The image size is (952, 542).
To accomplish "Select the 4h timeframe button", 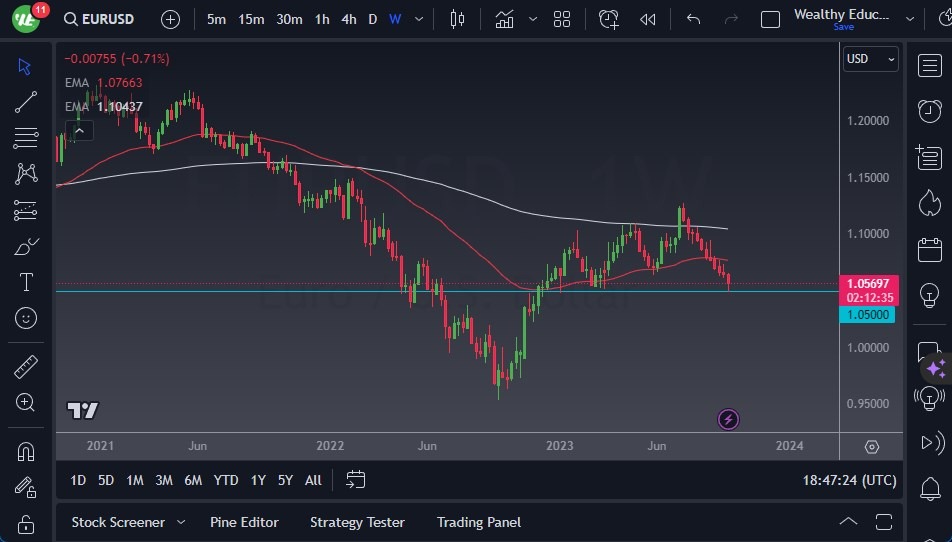I will (348, 19).
